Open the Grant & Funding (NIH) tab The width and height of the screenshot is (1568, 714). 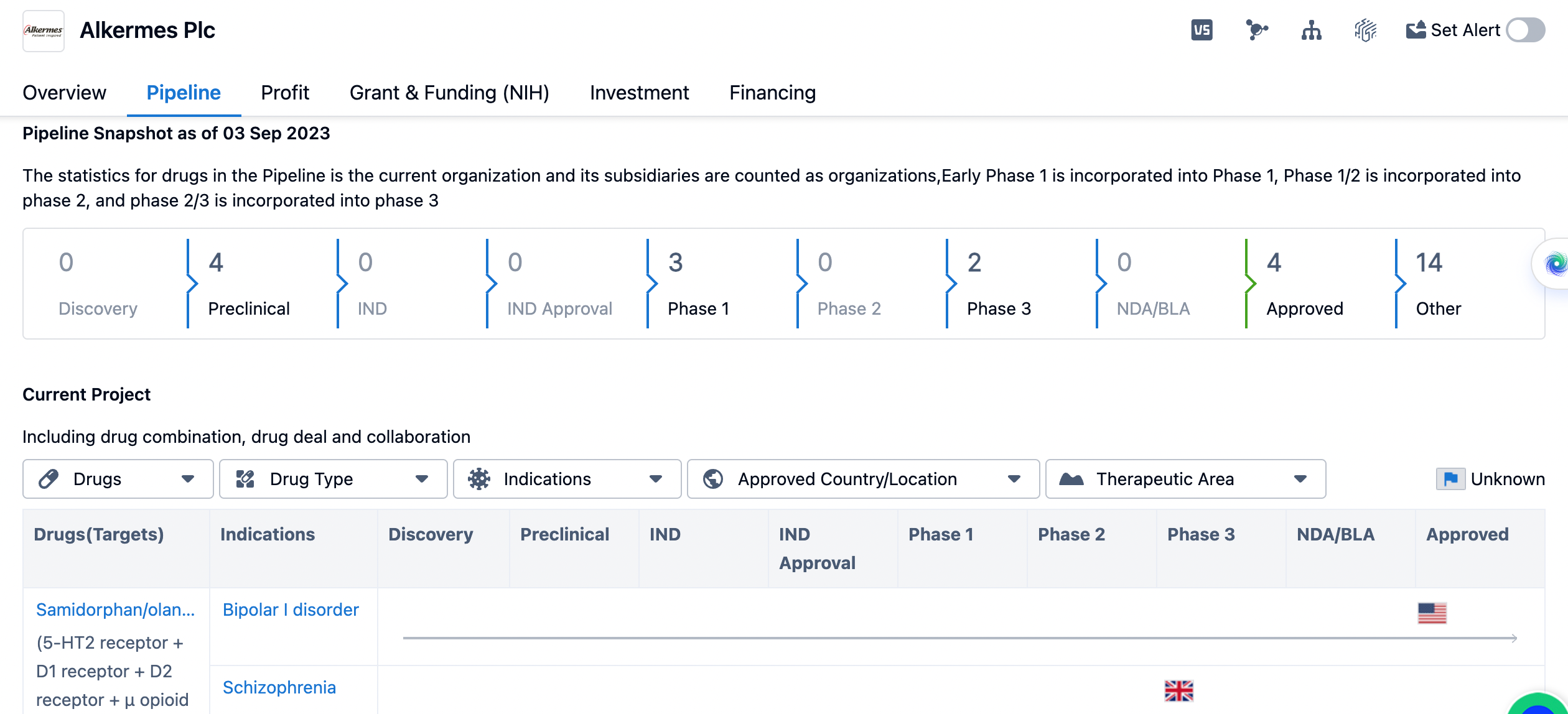[x=449, y=93]
